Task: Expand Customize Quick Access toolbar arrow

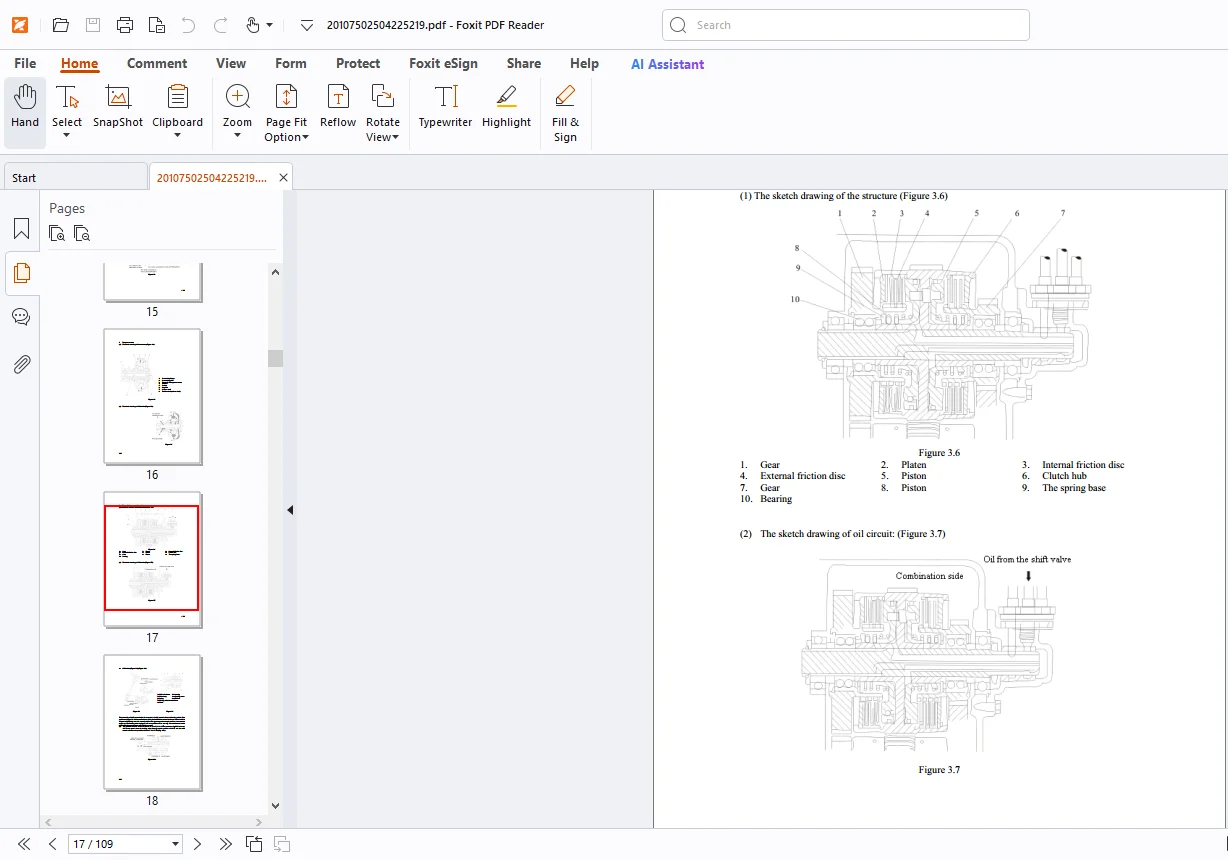Action: click(x=307, y=25)
